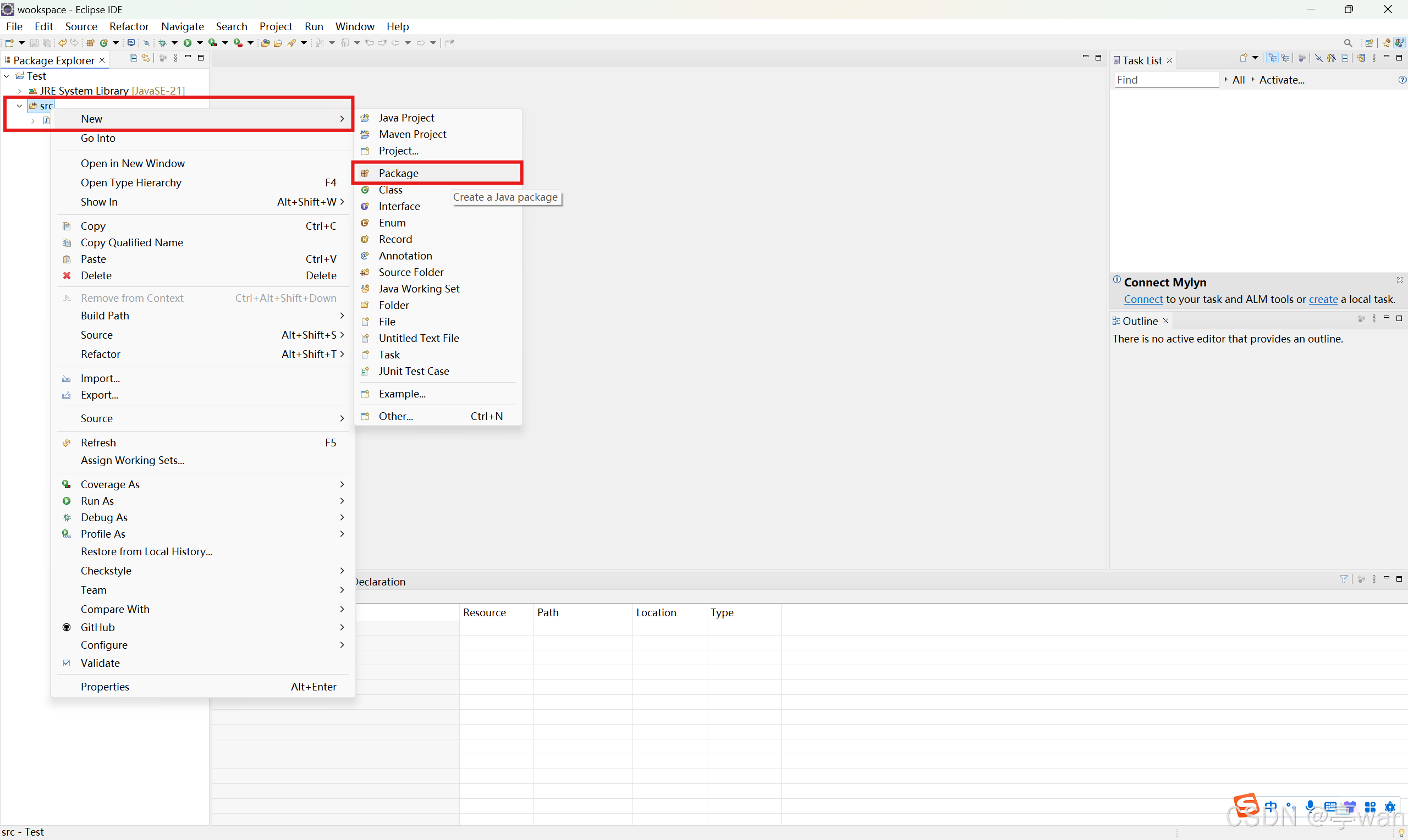Image resolution: width=1408 pixels, height=840 pixels.
Task: Open the Run button dropdown arrow
Action: click(200, 43)
